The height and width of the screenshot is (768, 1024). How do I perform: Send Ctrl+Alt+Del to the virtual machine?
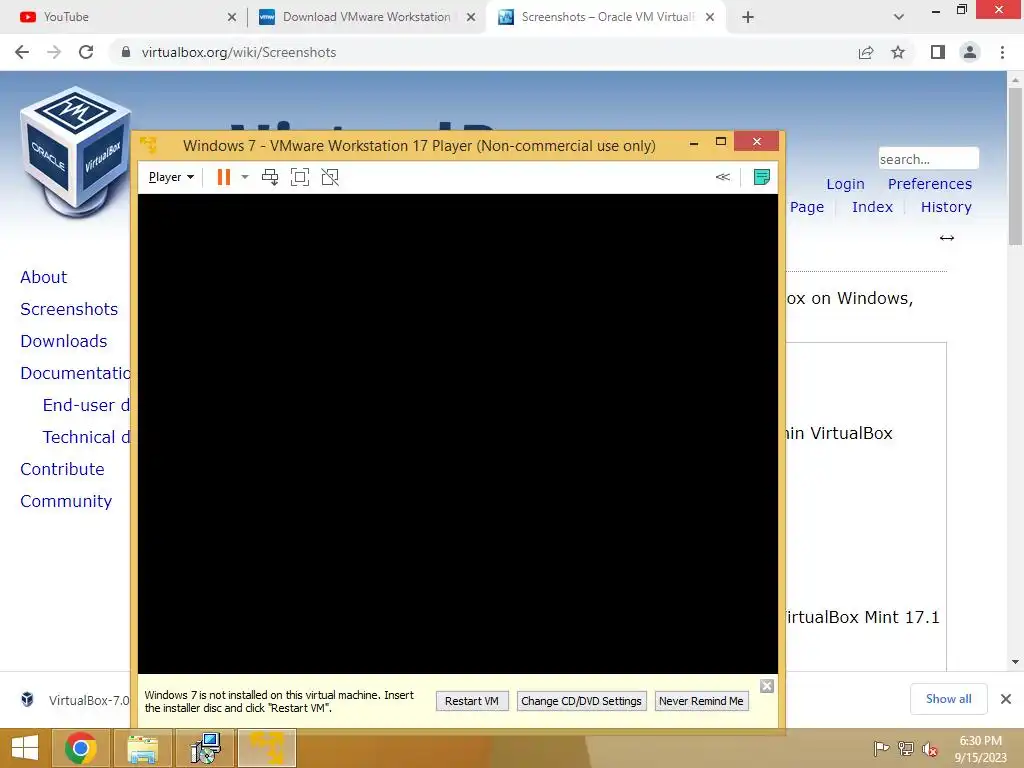(270, 177)
